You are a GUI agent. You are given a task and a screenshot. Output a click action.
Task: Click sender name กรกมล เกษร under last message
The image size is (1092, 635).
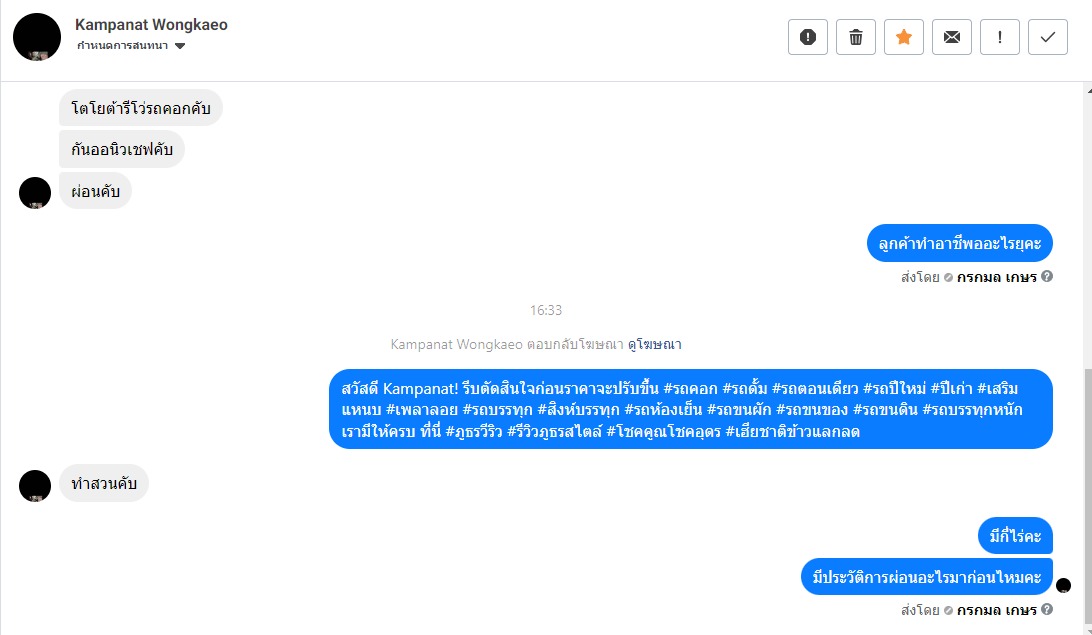tap(997, 610)
